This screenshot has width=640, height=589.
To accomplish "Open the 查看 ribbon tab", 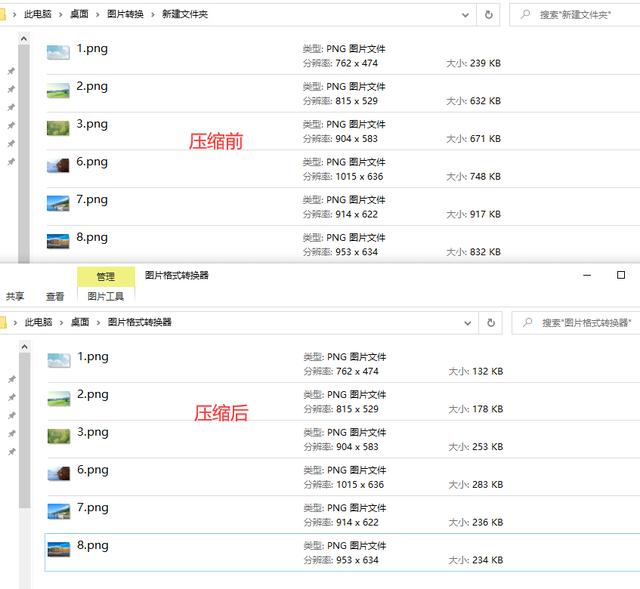I will tap(55, 296).
